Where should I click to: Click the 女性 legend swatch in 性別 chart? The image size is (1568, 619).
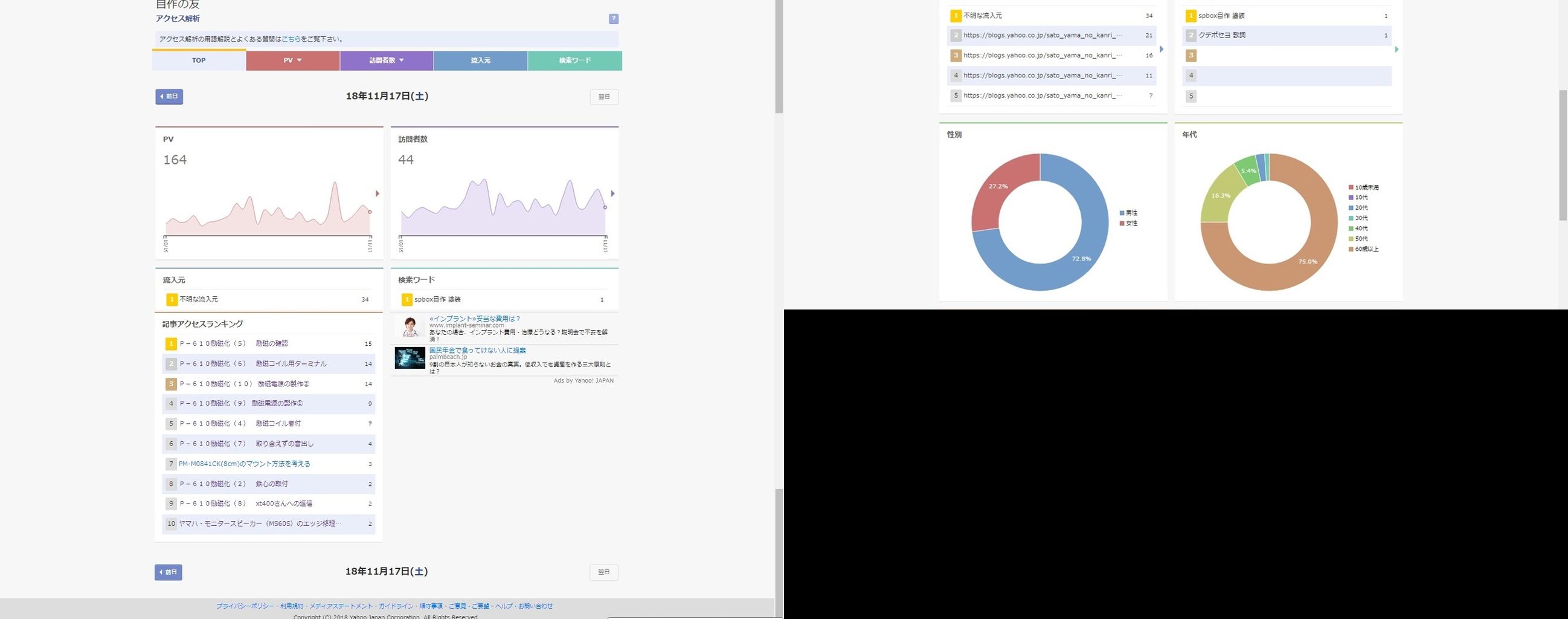click(1122, 224)
